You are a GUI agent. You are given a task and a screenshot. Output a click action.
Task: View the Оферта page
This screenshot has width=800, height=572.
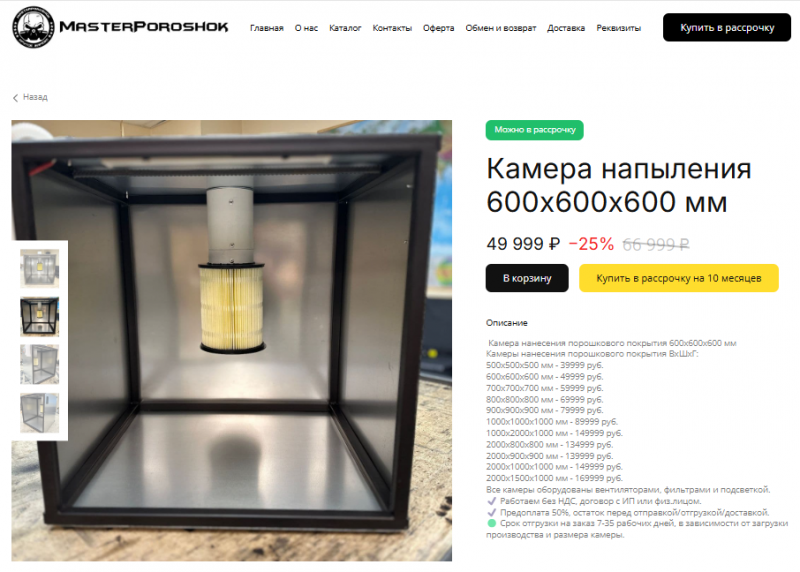[x=438, y=28]
